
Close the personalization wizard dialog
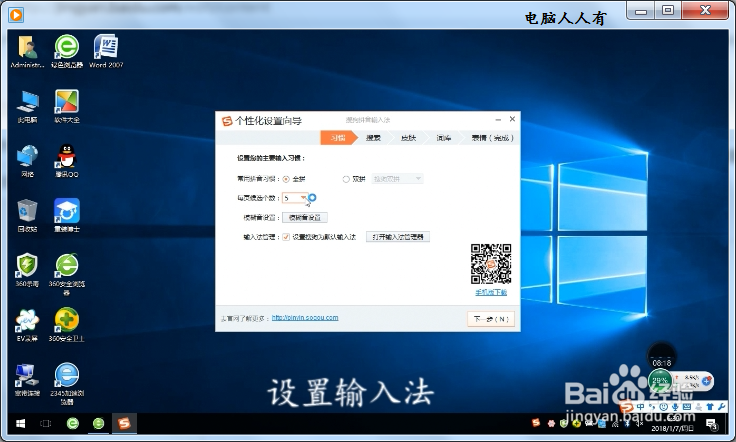pyautogui.click(x=512, y=119)
